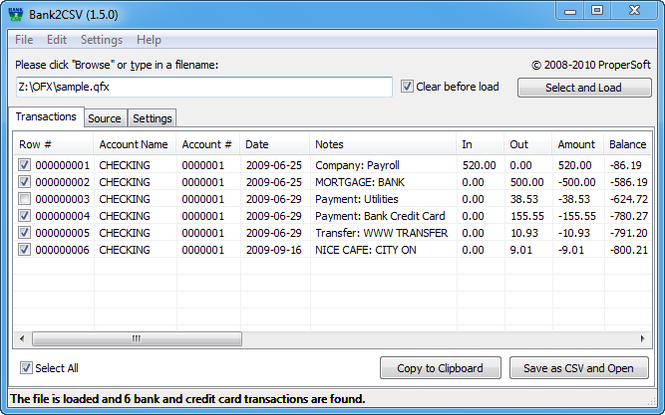Screen dimensions: 665x415
Task: Click the Notes column header
Action: tap(383, 145)
